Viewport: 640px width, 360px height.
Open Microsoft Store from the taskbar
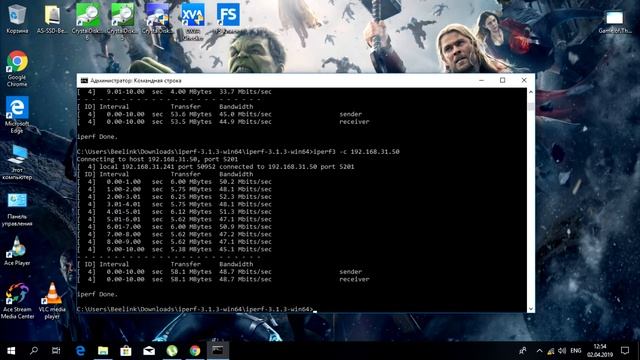(126, 351)
